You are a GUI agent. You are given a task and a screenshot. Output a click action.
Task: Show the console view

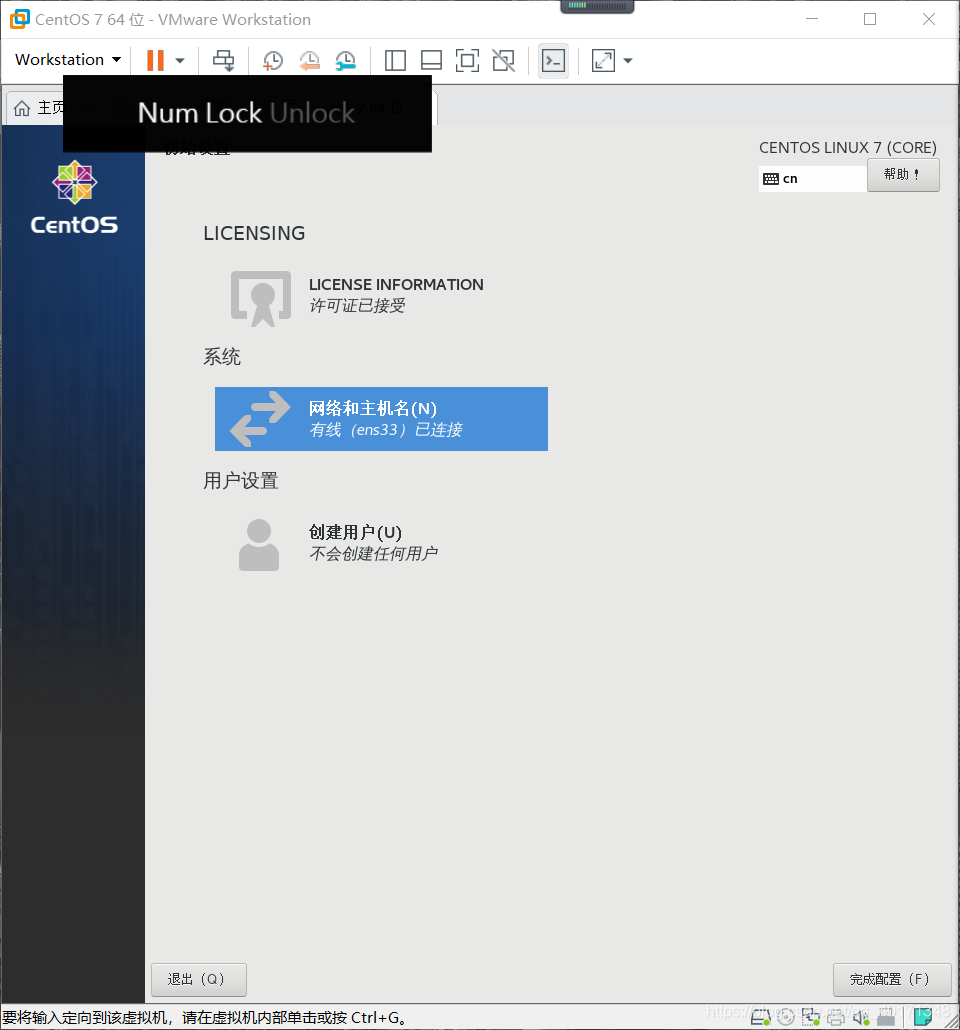[x=553, y=60]
